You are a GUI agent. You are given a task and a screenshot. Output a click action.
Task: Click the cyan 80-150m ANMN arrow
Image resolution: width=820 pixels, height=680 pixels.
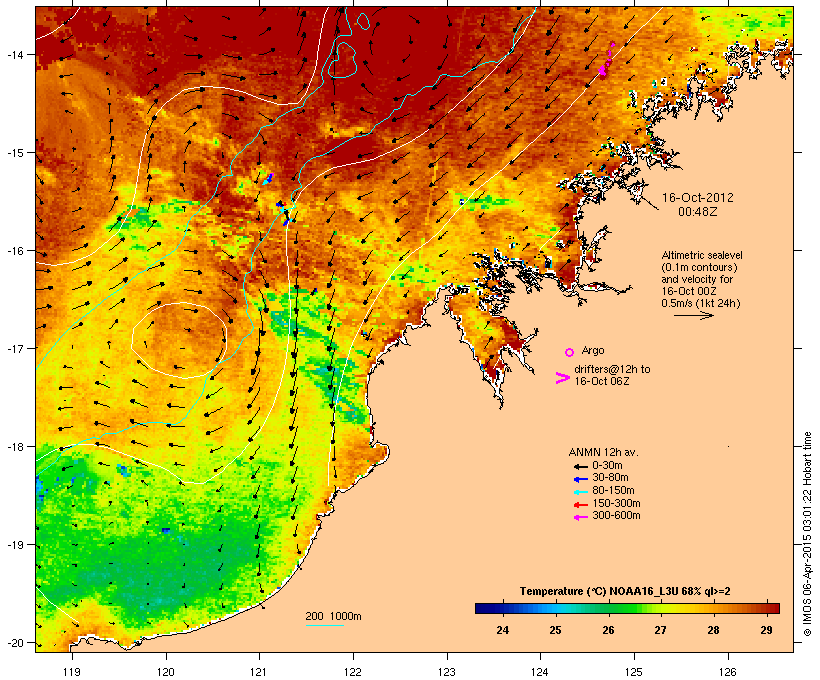[x=580, y=492]
